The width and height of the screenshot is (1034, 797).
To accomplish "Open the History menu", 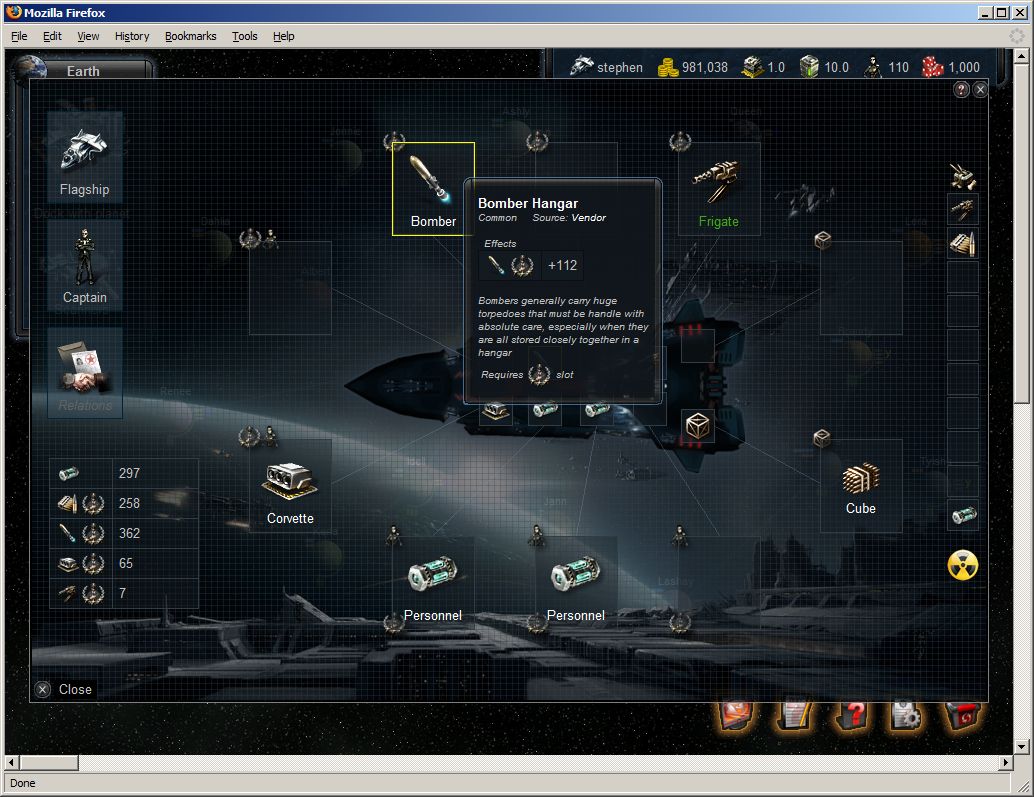I will coord(131,36).
